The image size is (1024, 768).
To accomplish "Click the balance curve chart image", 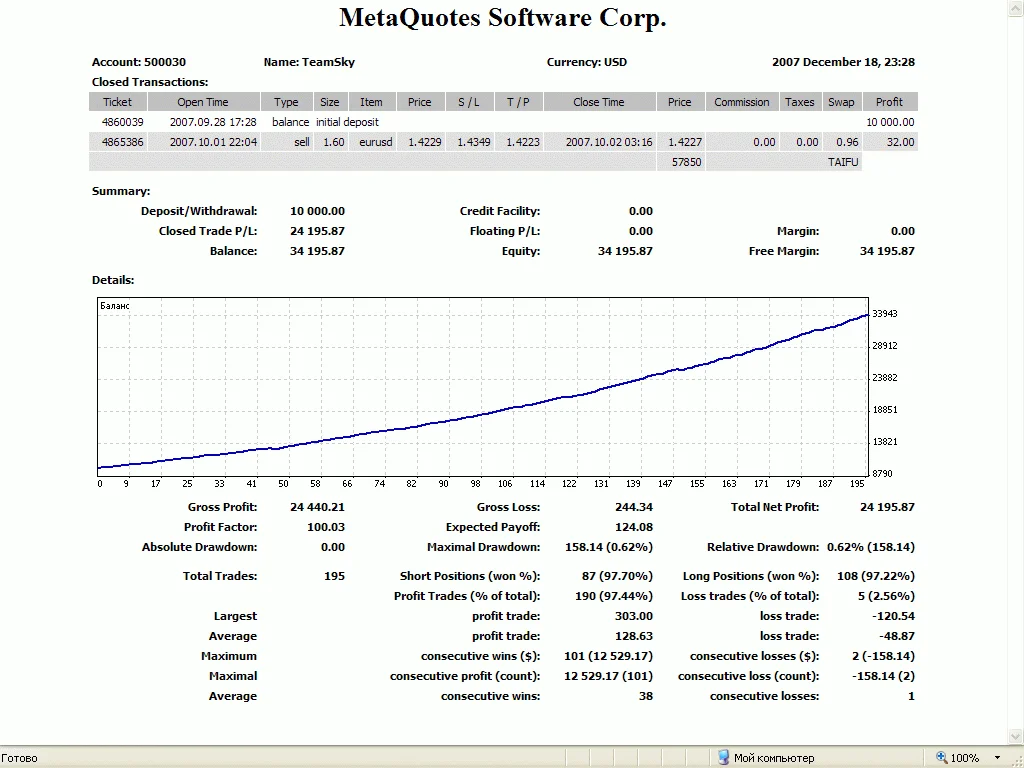I will click(483, 385).
